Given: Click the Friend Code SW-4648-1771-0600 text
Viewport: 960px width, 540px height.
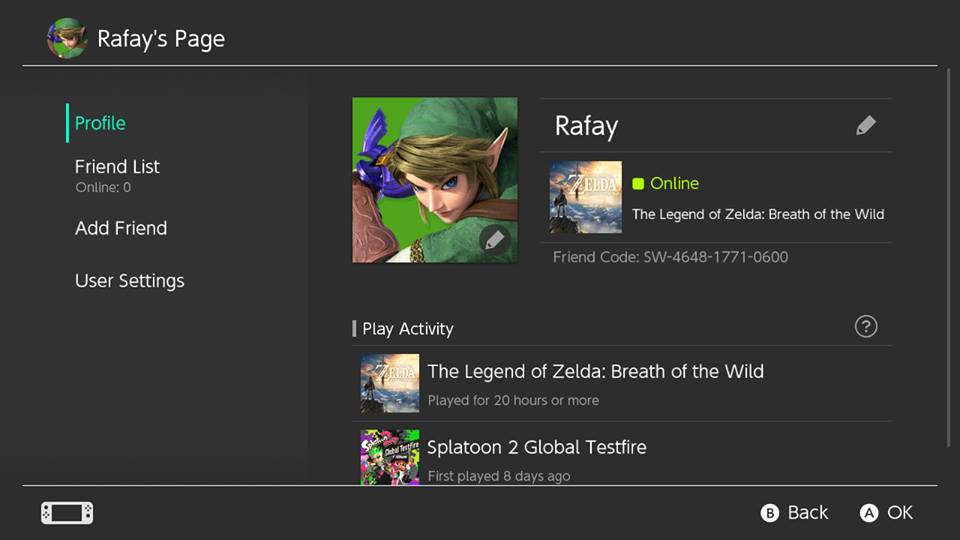Looking at the screenshot, I should tap(670, 257).
